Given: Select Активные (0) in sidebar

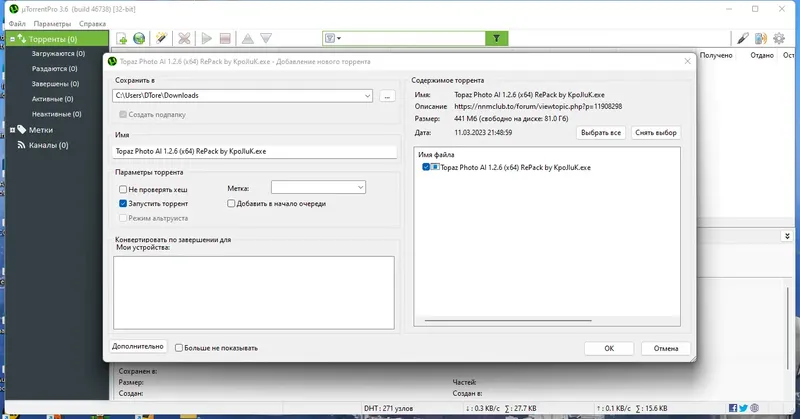Looking at the screenshot, I should coord(53,99).
